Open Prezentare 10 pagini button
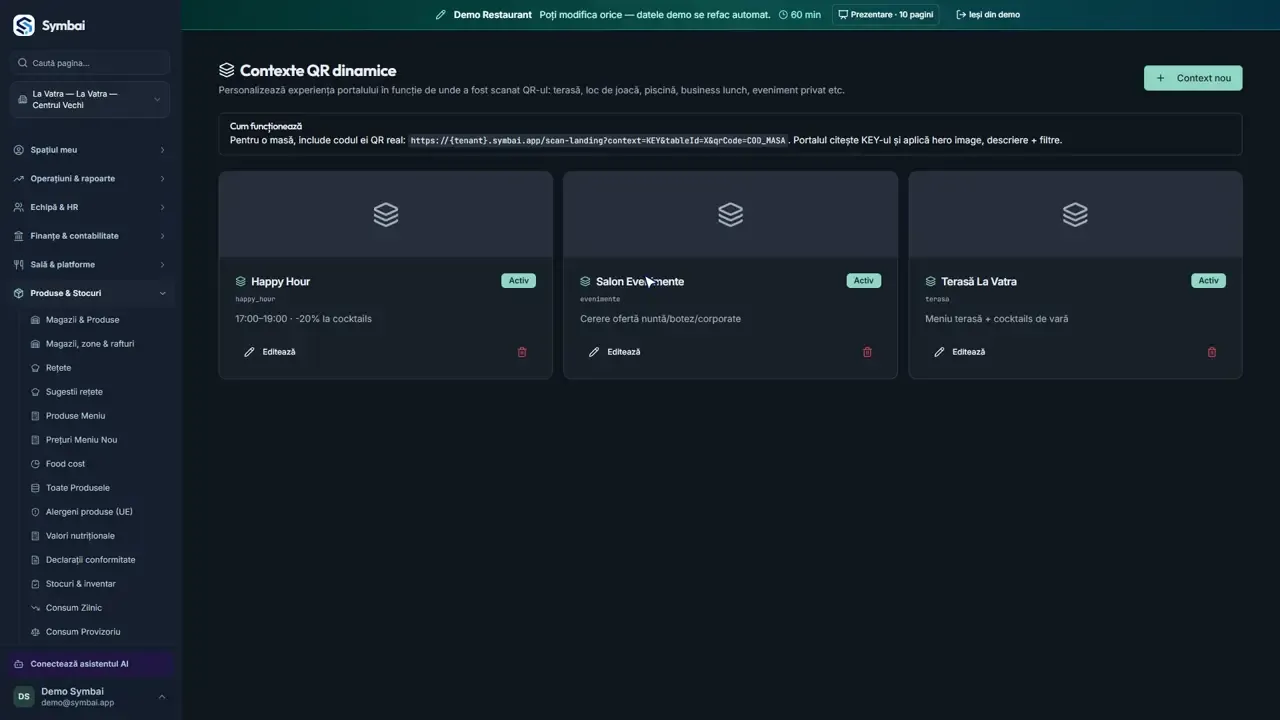Viewport: 1280px width, 720px height. click(885, 15)
